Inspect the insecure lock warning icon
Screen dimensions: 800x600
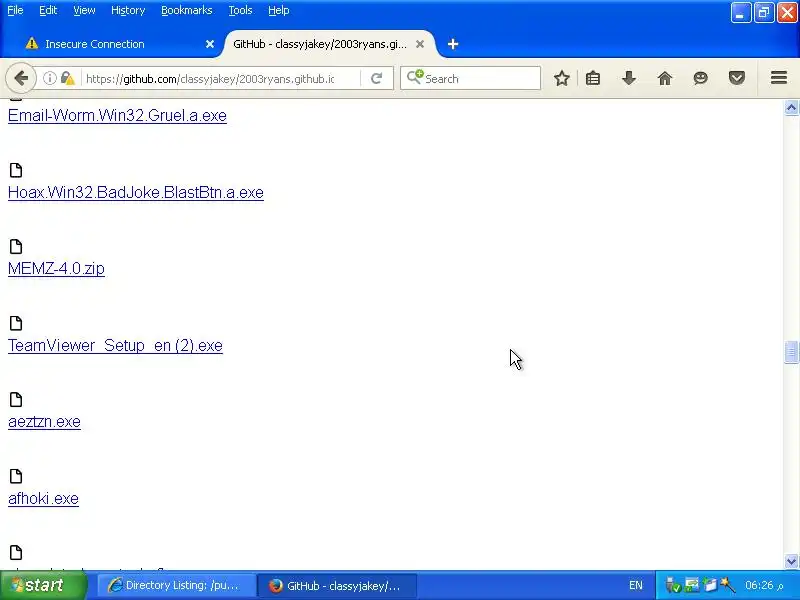pos(67,78)
